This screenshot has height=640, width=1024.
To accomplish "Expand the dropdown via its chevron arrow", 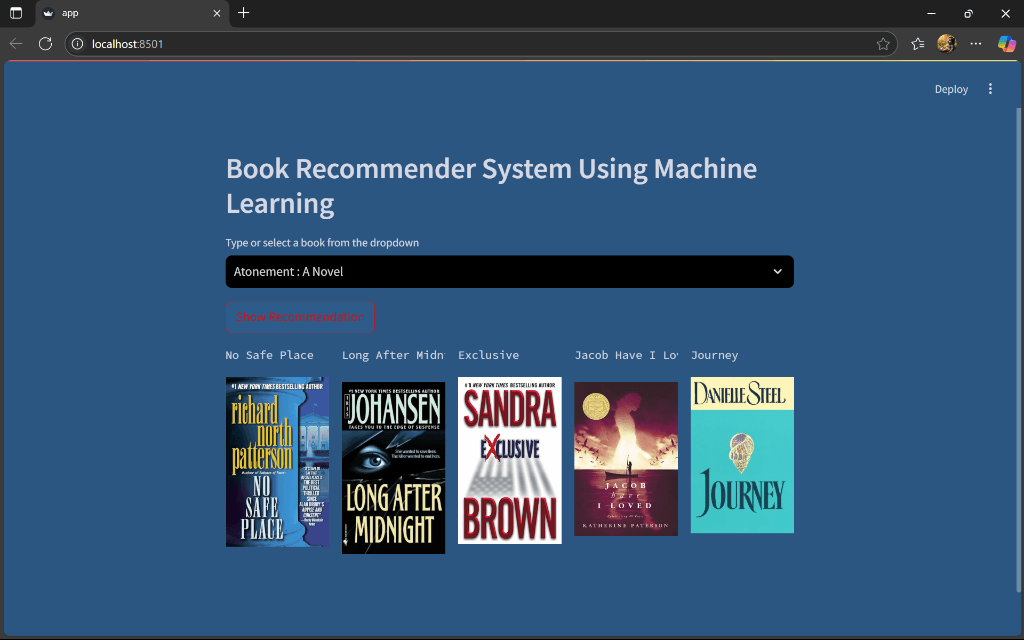I will point(778,271).
